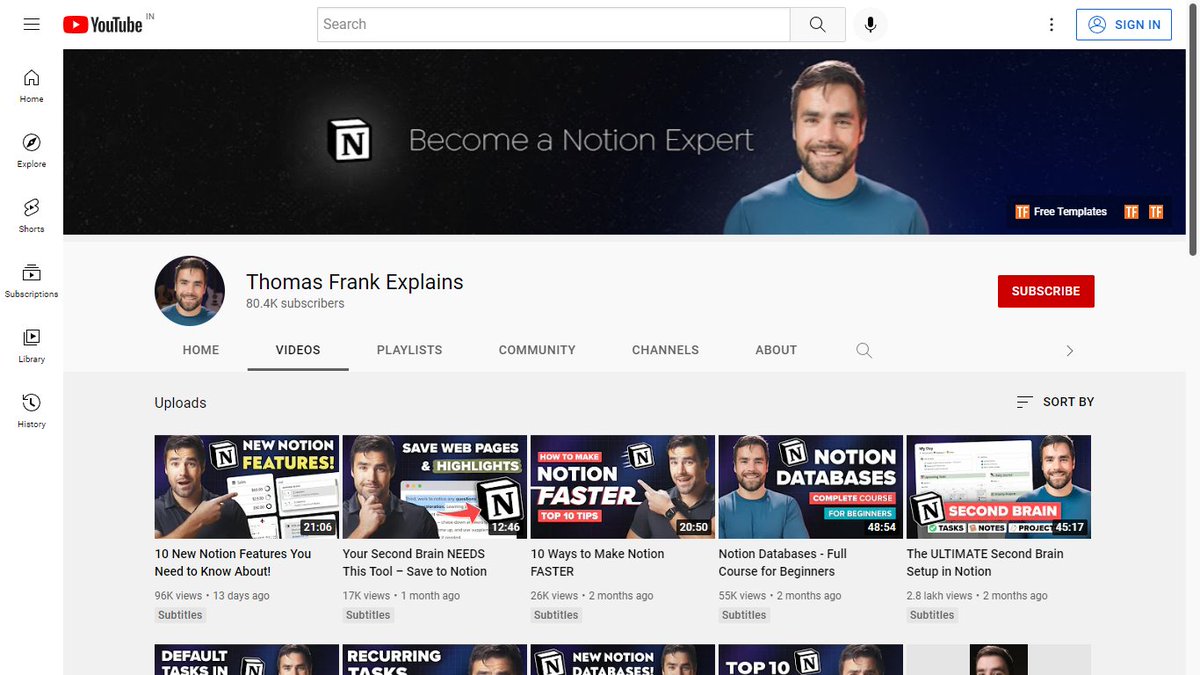Open 'Notion Databases - Full Course' title
Viewport: 1200px width, 675px height.
(783, 562)
